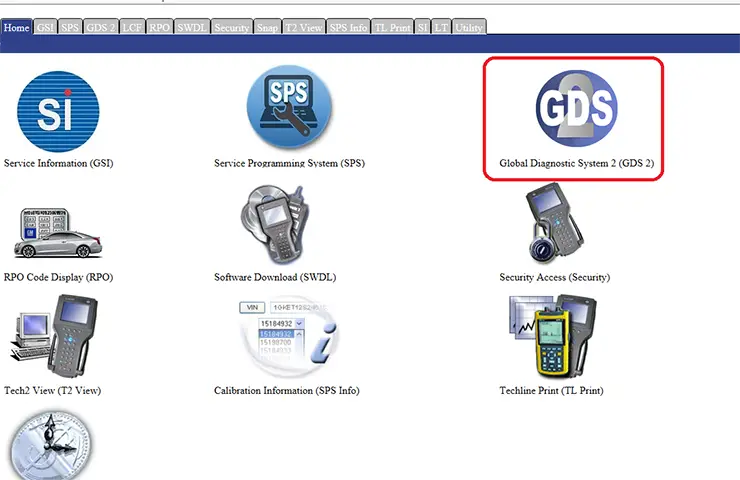Select the SPS tab
This screenshot has width=740, height=480.
click(70, 27)
